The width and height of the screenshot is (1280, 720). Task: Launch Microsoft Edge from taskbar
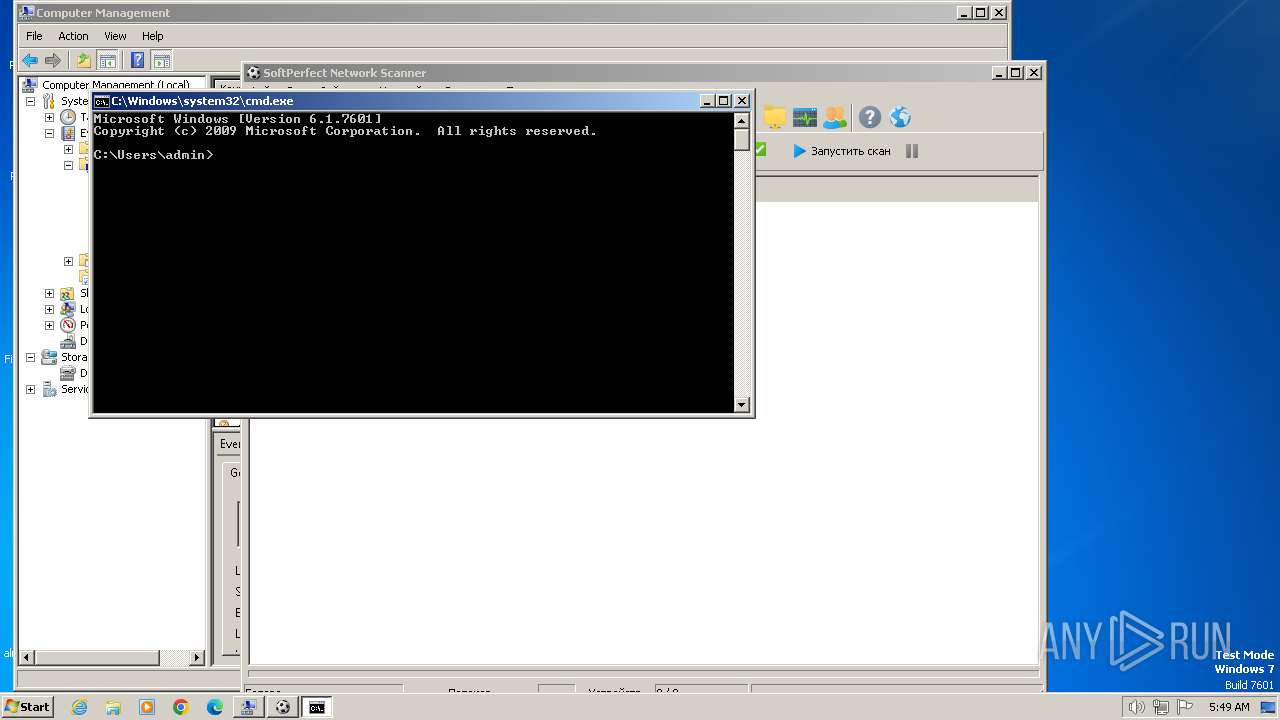215,707
